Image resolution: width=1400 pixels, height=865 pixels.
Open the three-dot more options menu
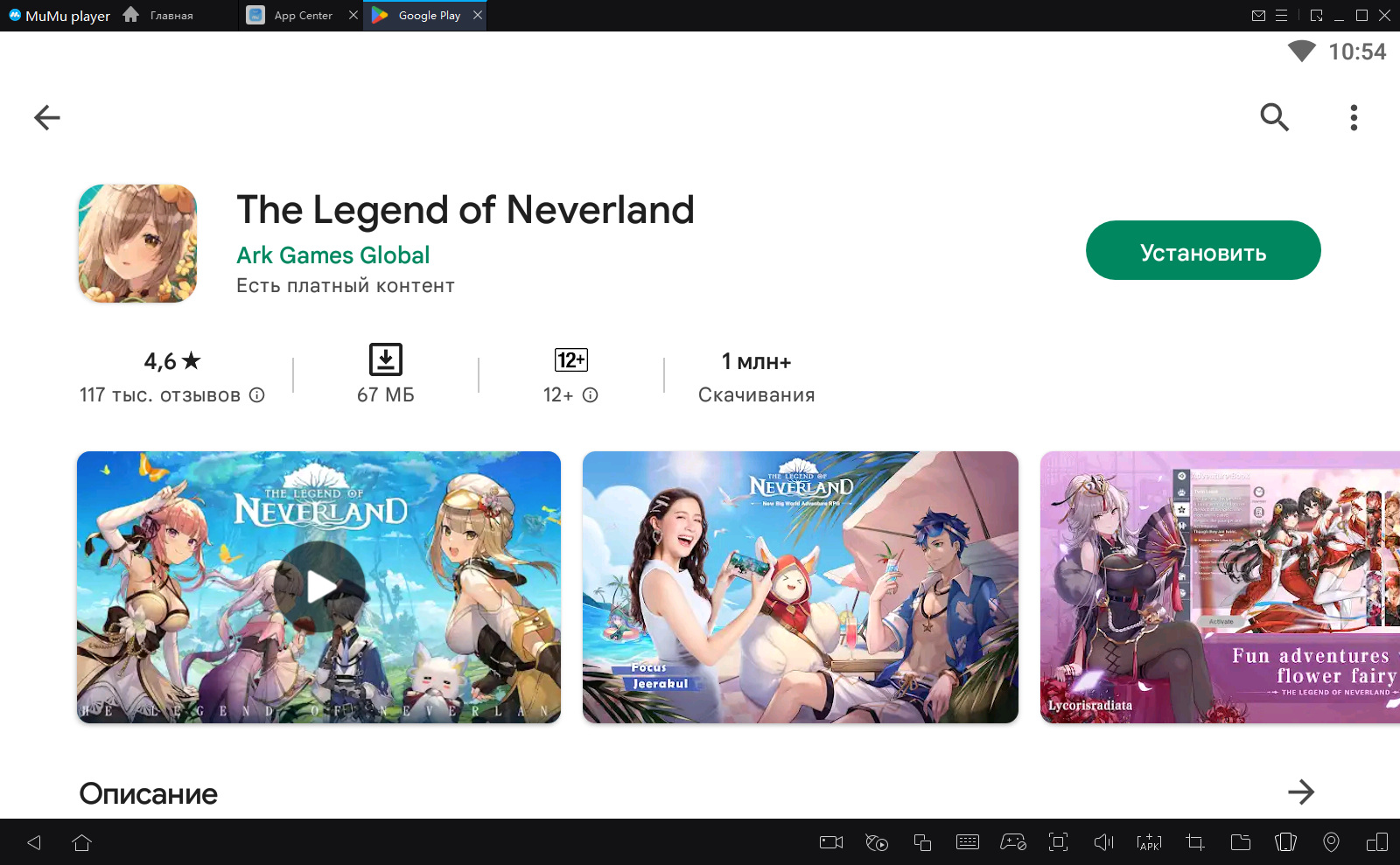(1354, 117)
